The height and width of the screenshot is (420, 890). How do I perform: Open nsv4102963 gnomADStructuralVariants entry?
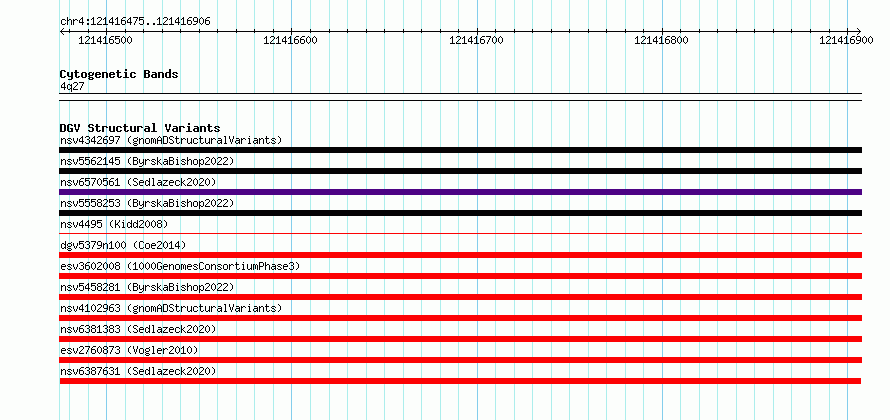click(x=171, y=308)
